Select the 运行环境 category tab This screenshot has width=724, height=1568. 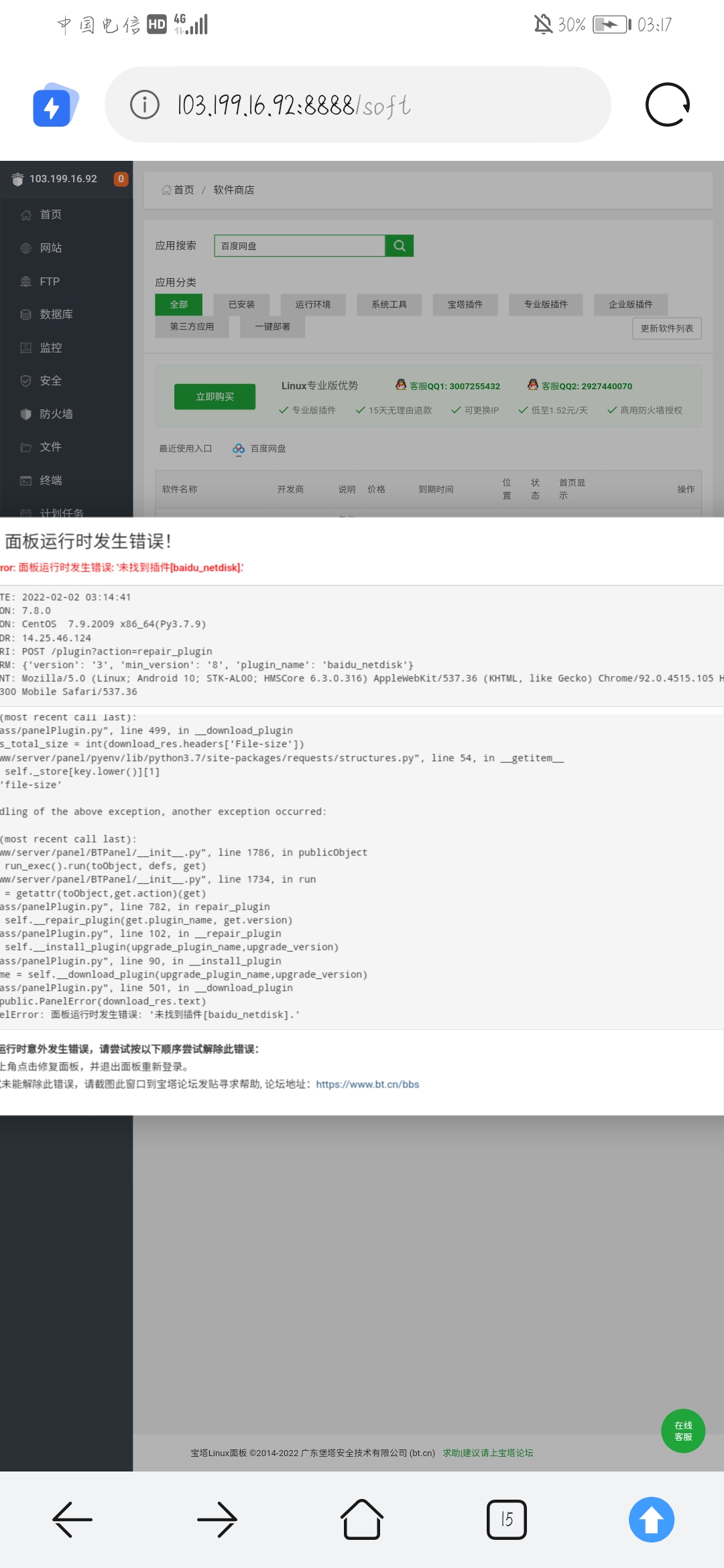coord(313,304)
